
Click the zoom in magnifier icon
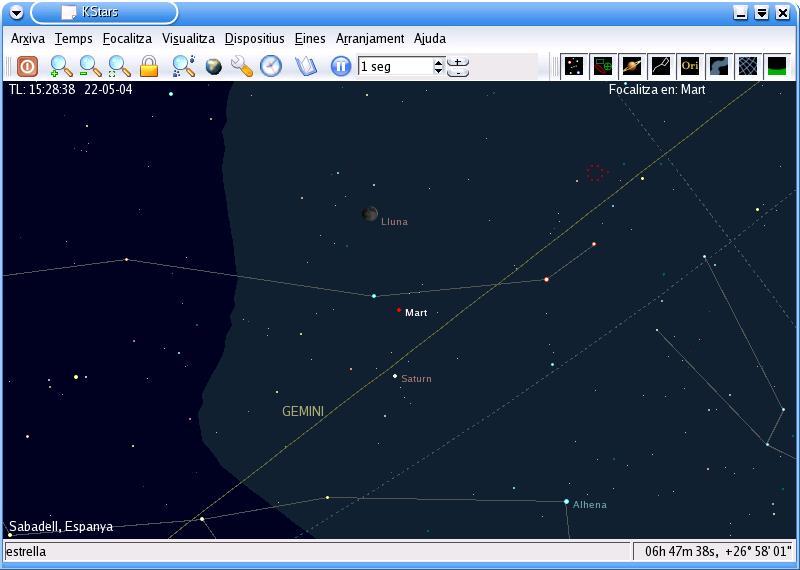tap(61, 66)
